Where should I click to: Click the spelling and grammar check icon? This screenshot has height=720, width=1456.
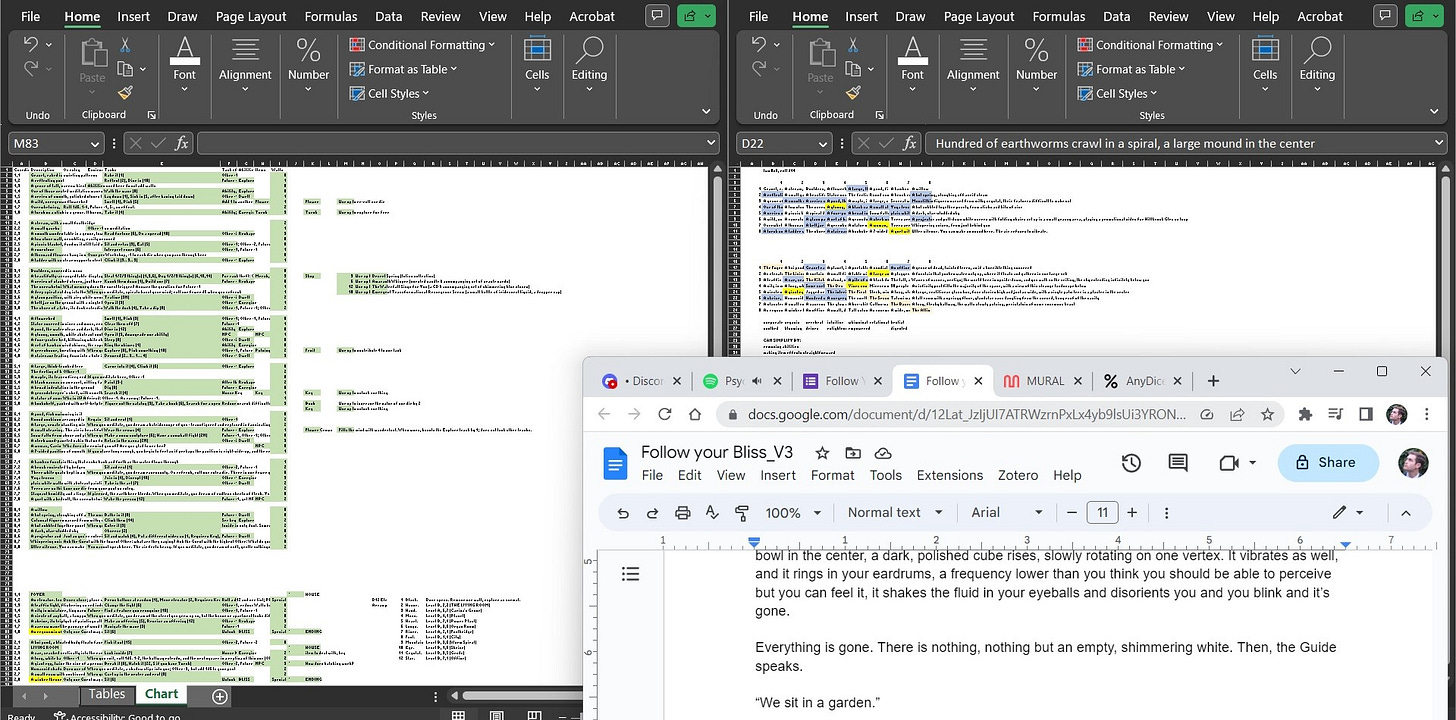click(x=712, y=513)
